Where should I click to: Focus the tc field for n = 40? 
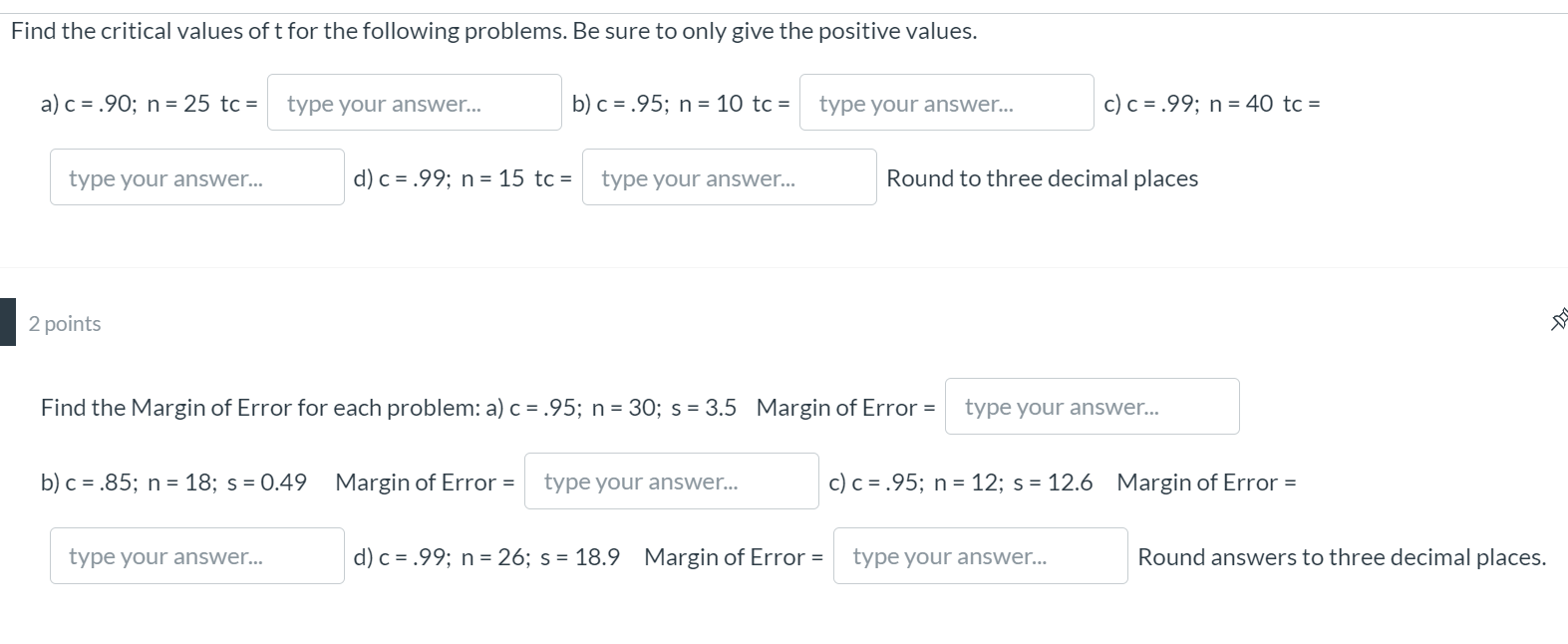[x=196, y=177]
